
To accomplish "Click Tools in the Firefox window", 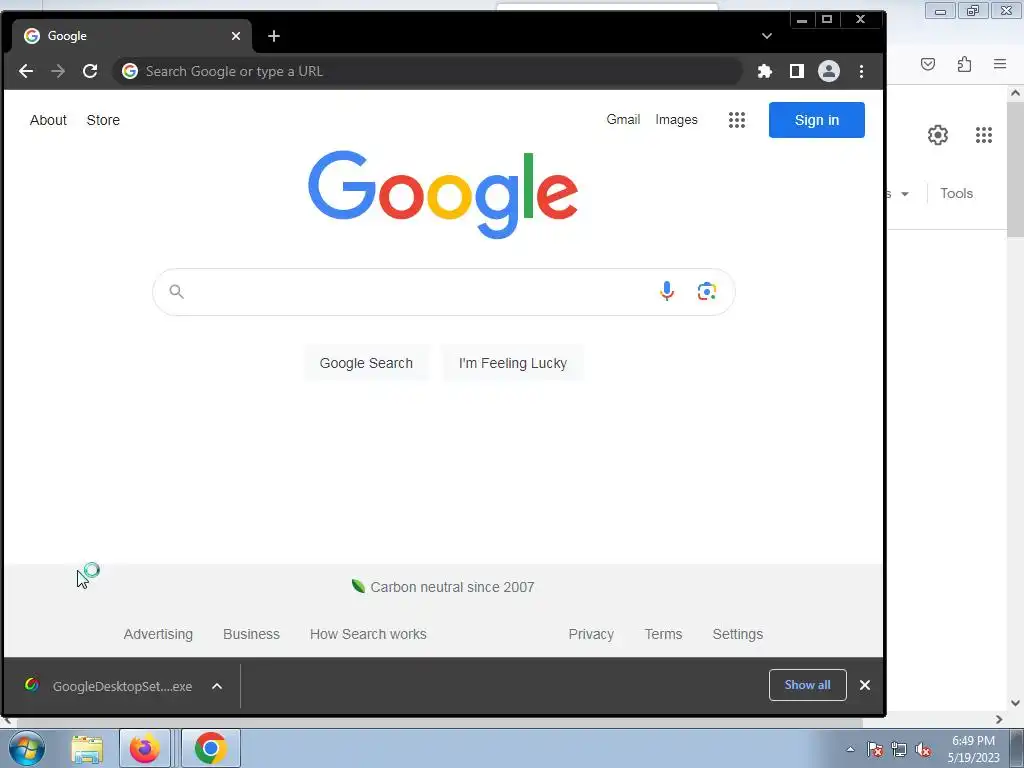I will pos(957,193).
